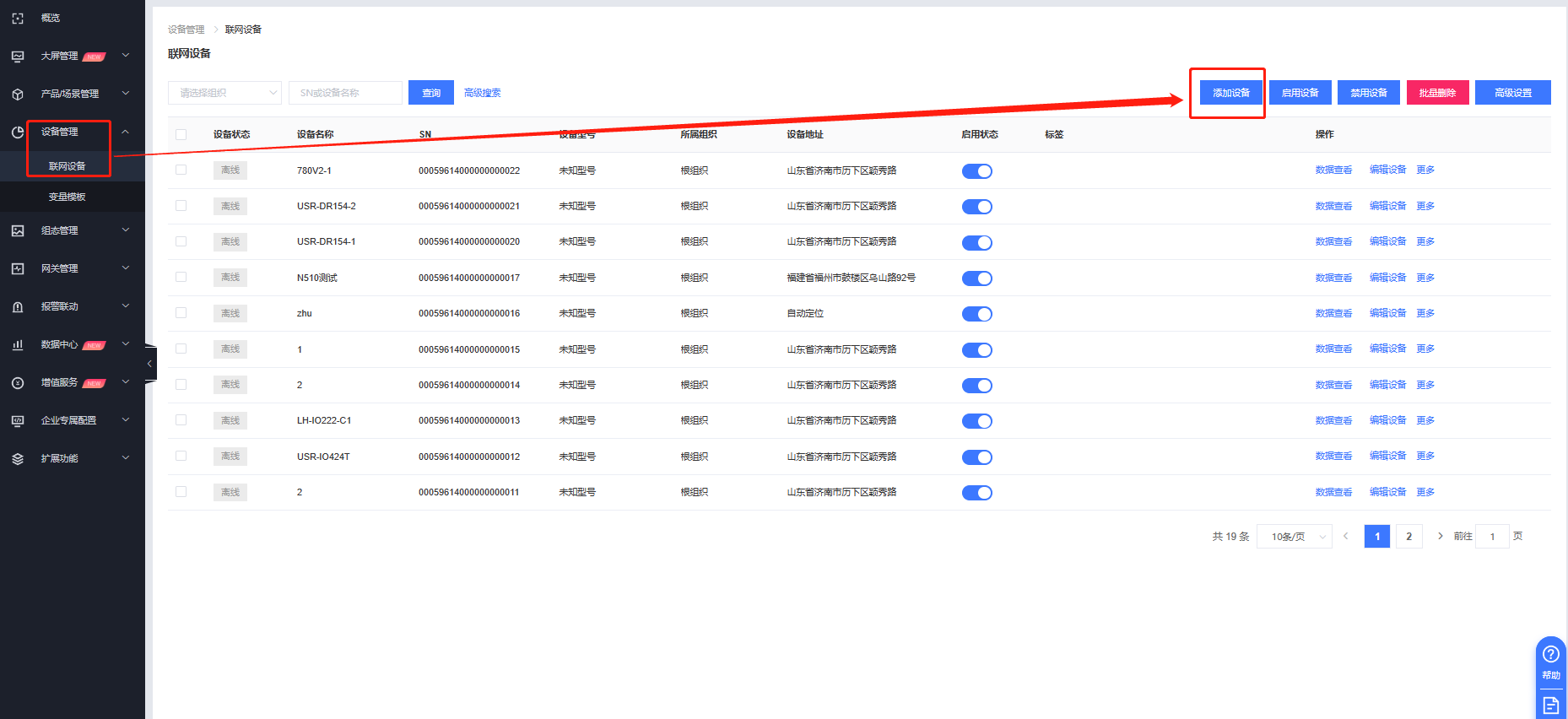Open the 10条/页 page size dropdown

click(x=1294, y=537)
